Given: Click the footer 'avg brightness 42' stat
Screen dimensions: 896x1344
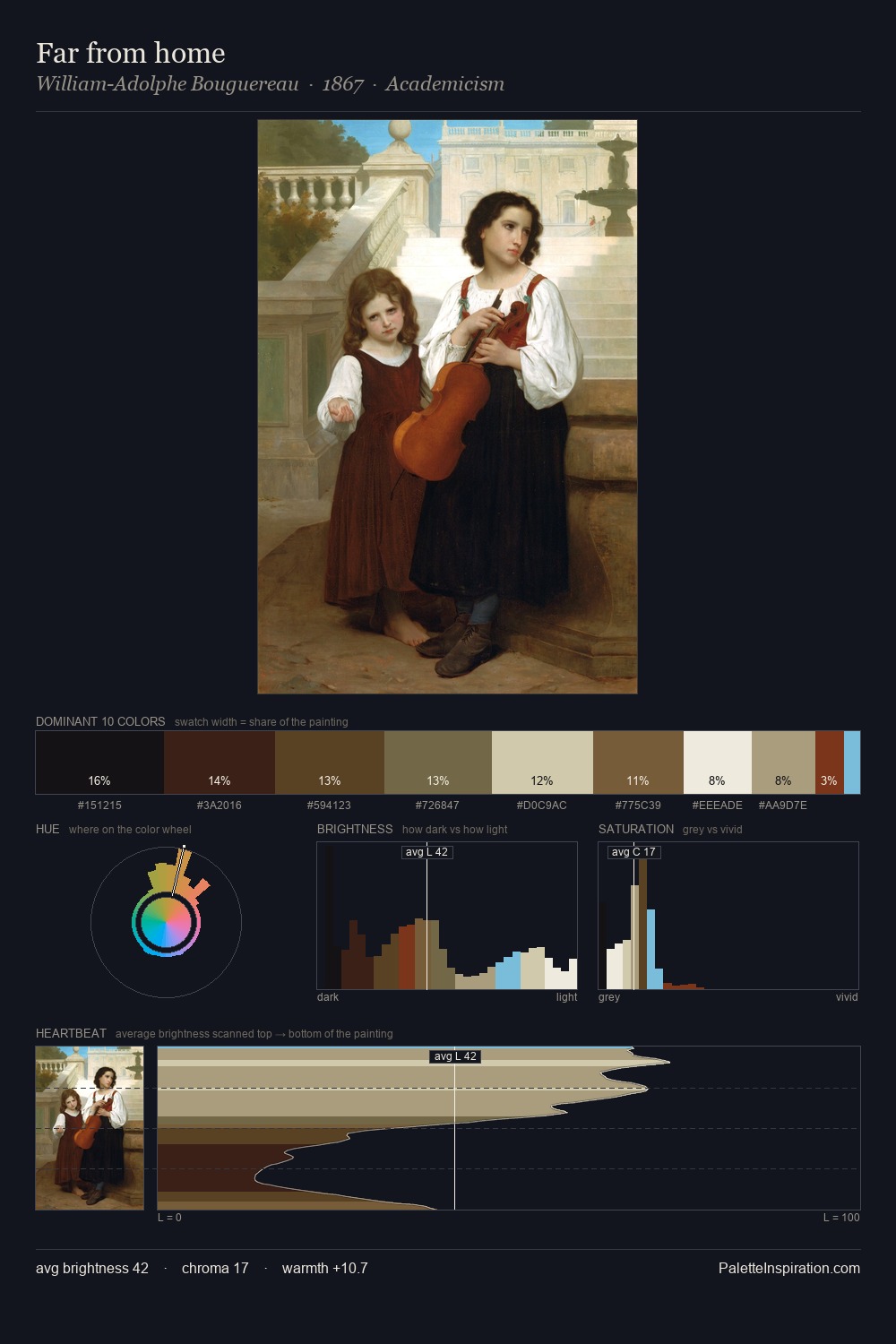Looking at the screenshot, I should (x=92, y=1268).
